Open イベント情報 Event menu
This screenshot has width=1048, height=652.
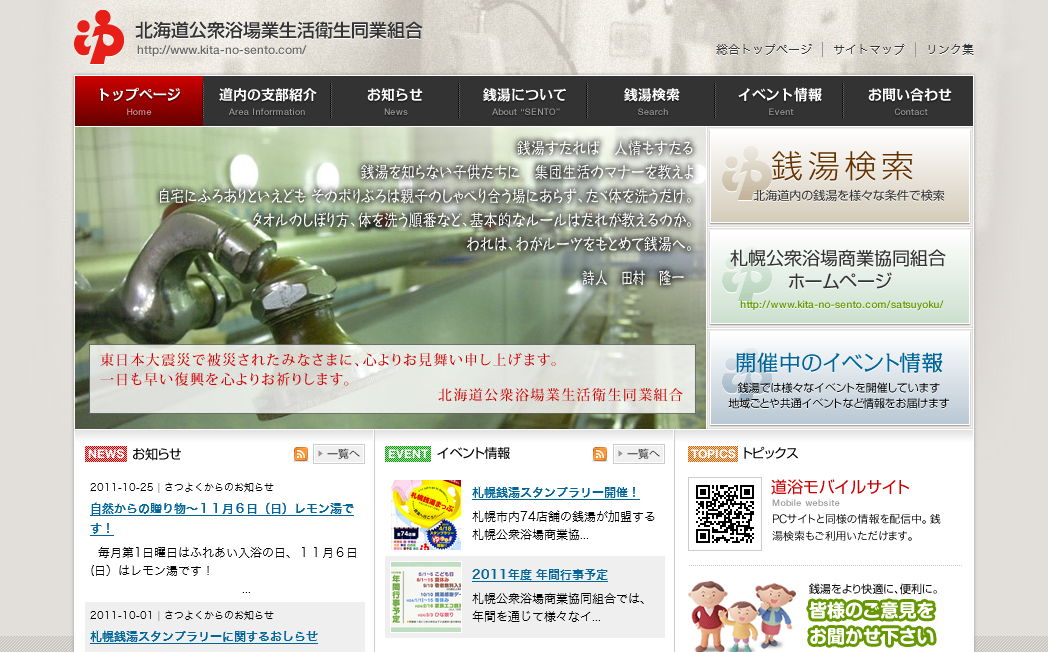(x=780, y=101)
